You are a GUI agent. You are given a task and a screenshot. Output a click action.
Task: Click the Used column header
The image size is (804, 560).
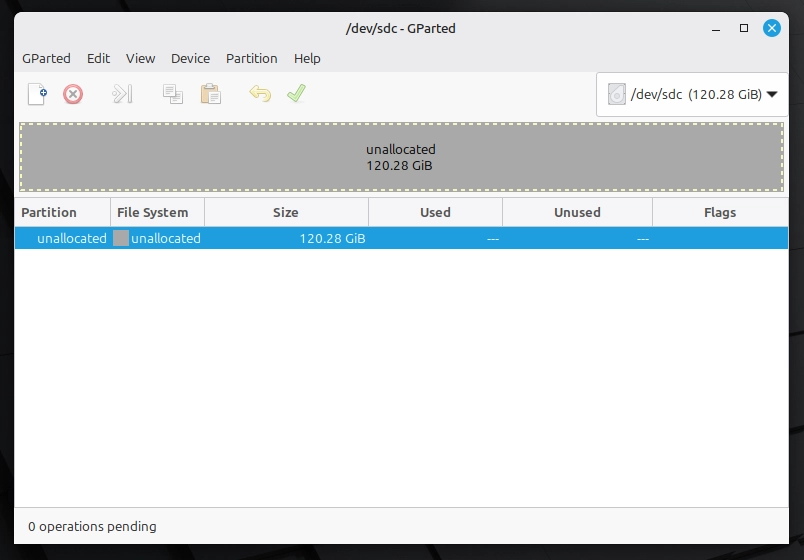coord(435,212)
